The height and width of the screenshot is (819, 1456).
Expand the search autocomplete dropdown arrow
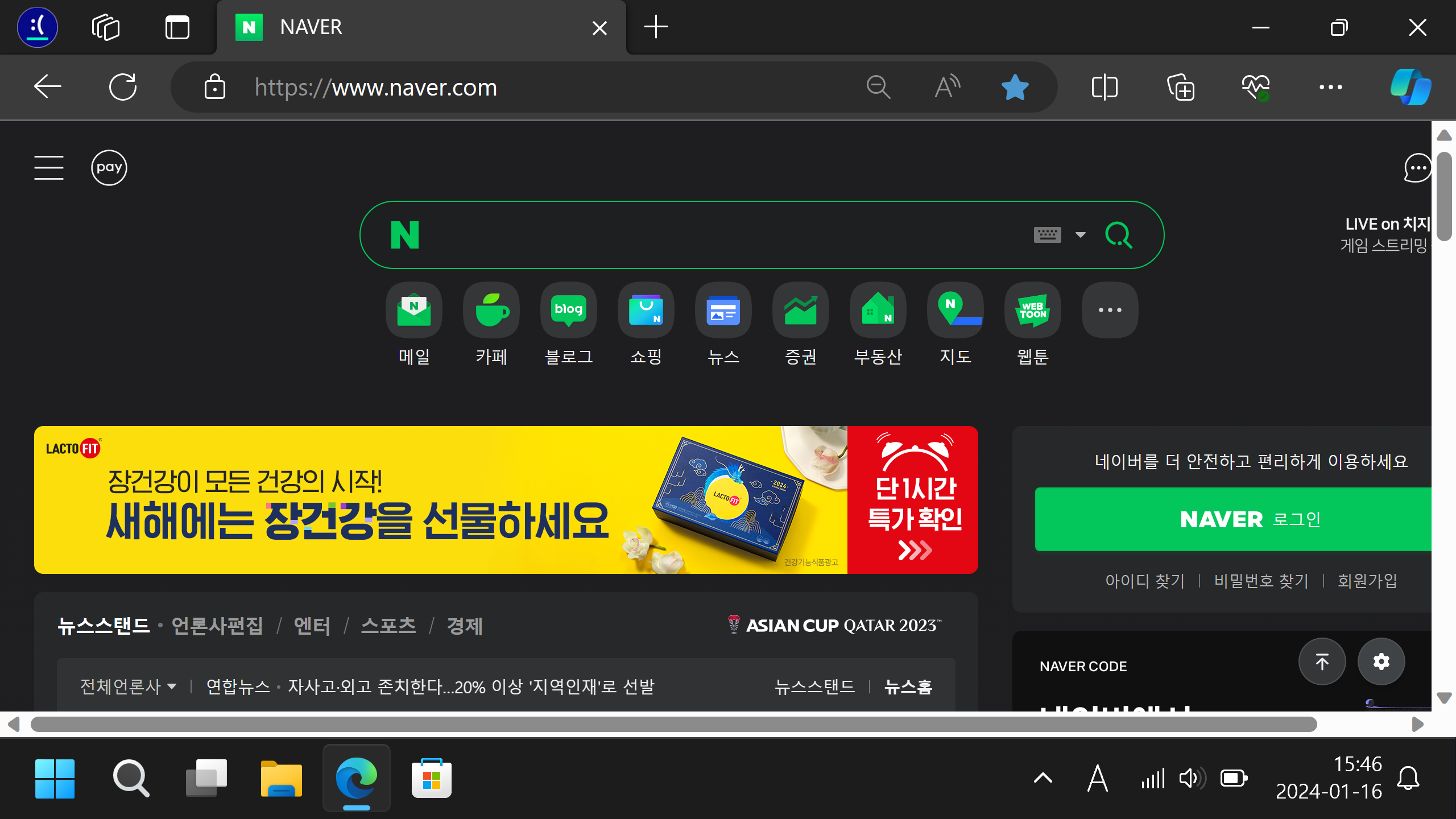[x=1080, y=235]
